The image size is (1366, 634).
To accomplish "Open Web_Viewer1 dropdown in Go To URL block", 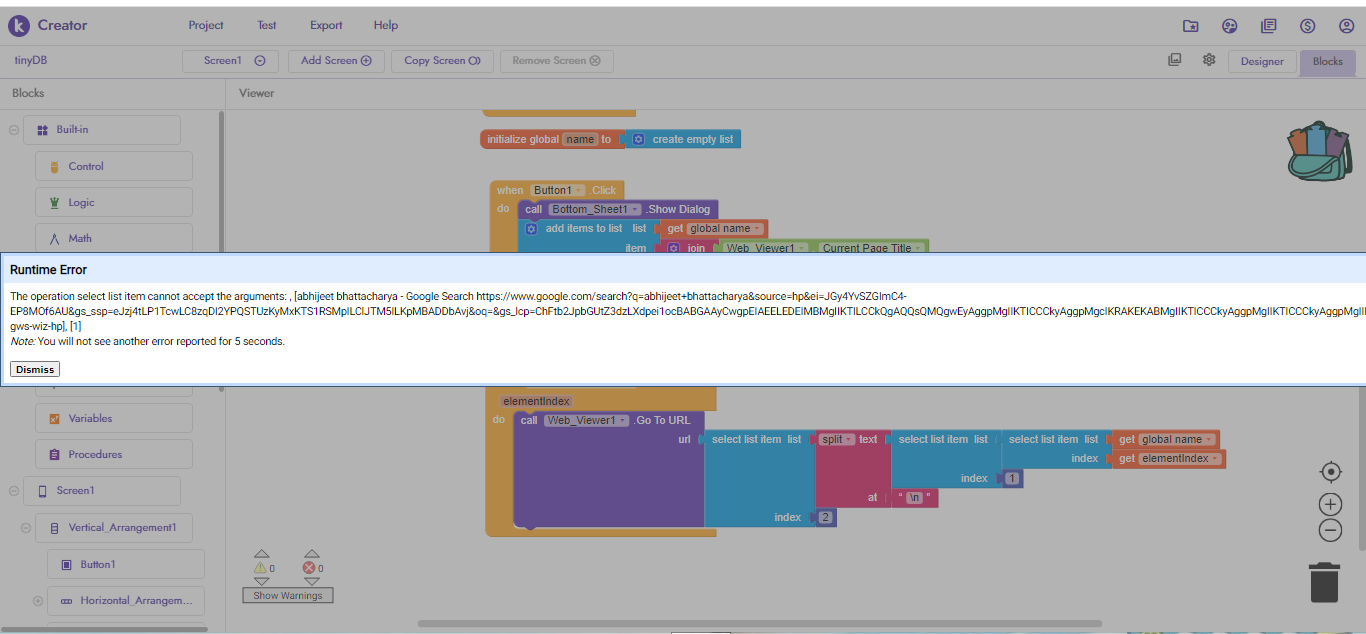I will click(587, 420).
